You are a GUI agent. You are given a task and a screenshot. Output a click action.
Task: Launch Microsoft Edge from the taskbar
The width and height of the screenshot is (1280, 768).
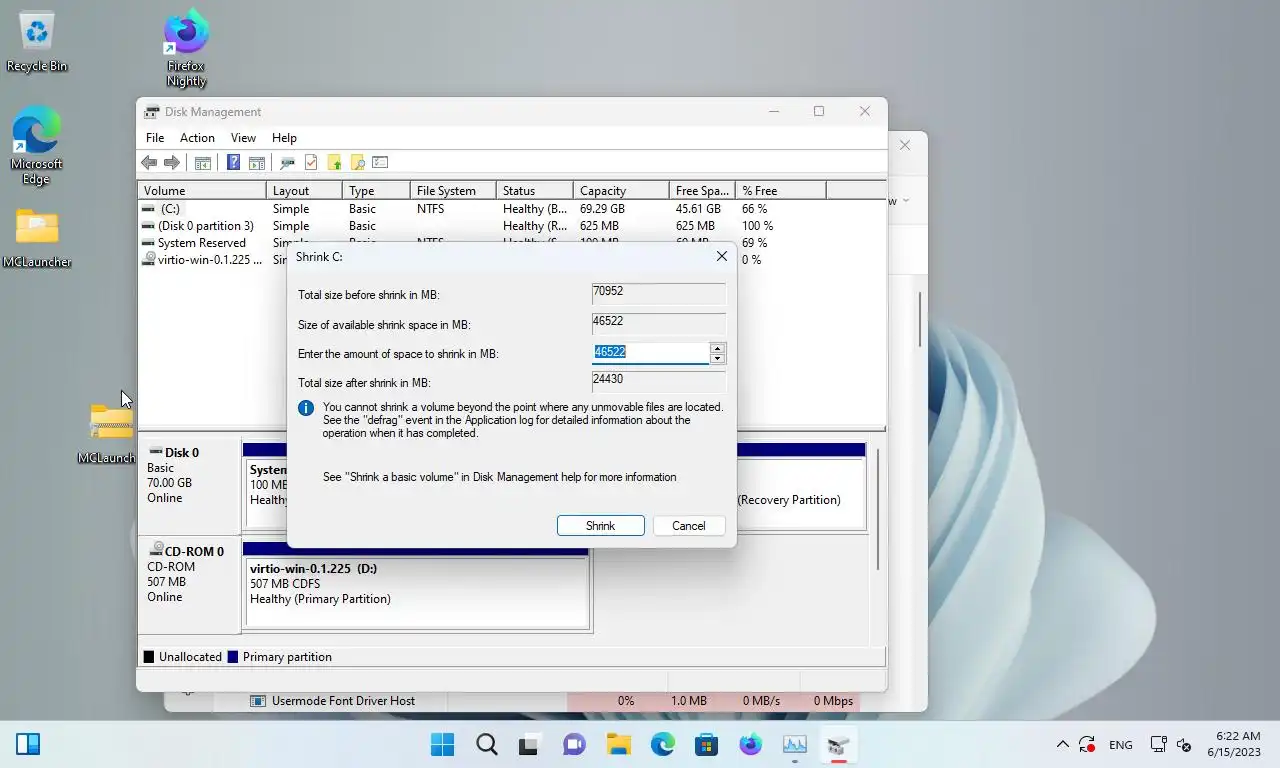click(x=663, y=744)
